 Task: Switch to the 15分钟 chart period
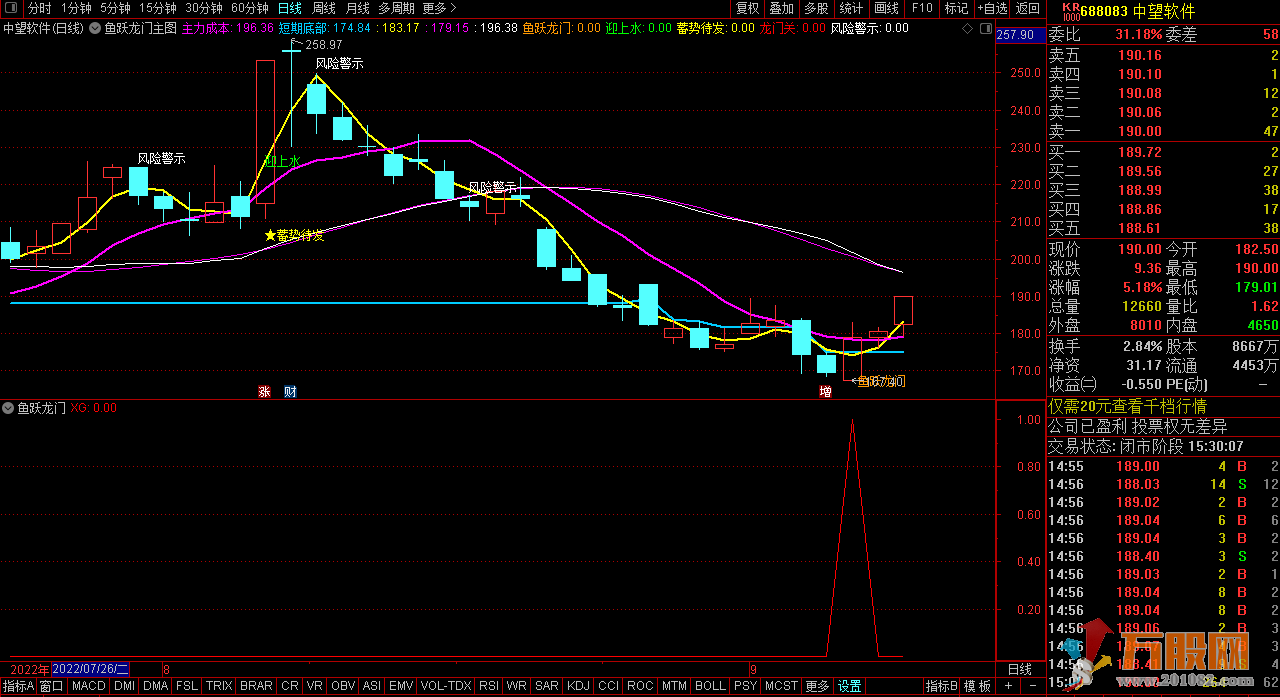(158, 8)
